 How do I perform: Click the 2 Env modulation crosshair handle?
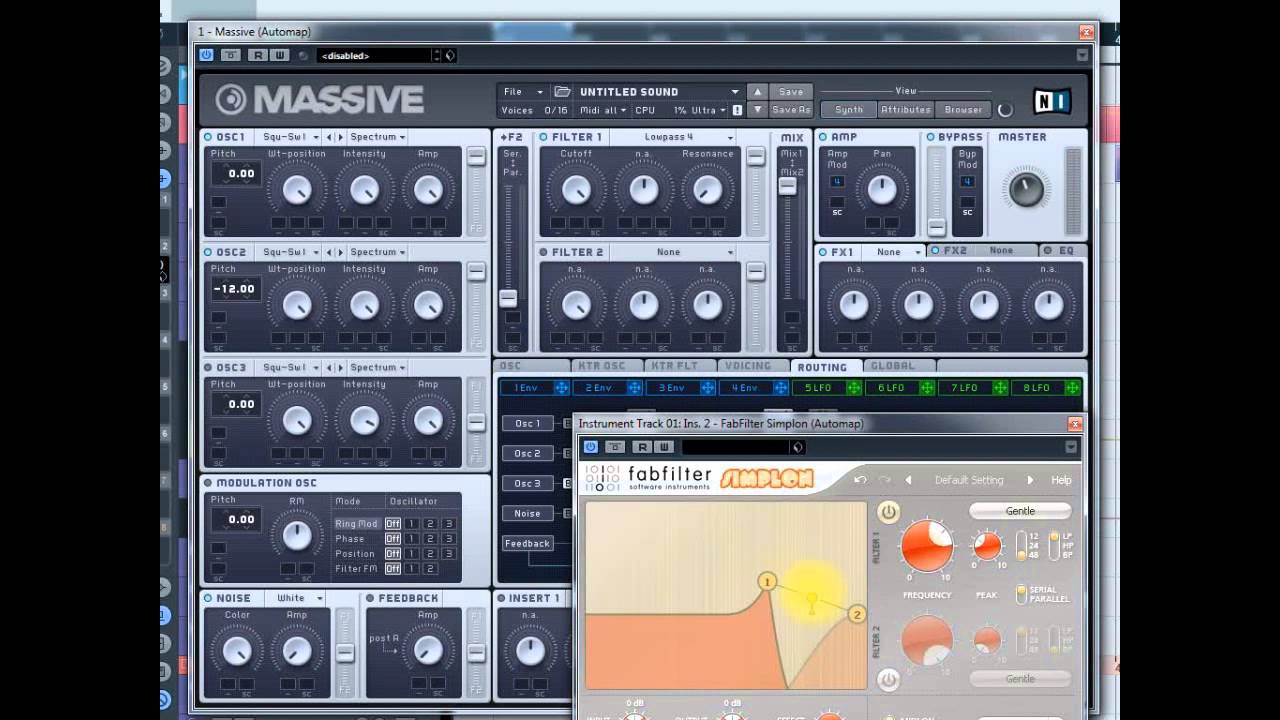pyautogui.click(x=634, y=388)
